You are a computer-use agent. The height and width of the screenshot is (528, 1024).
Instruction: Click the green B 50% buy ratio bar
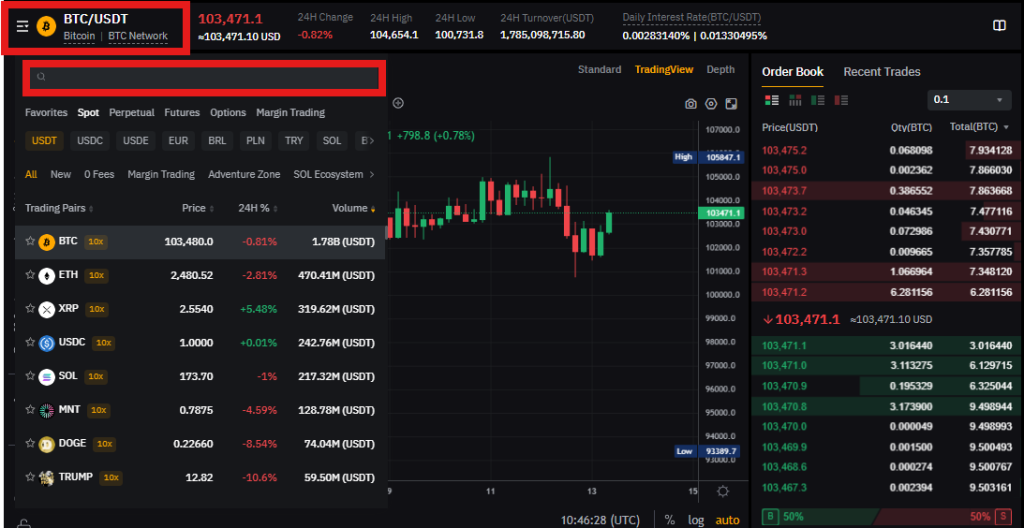tap(821, 516)
